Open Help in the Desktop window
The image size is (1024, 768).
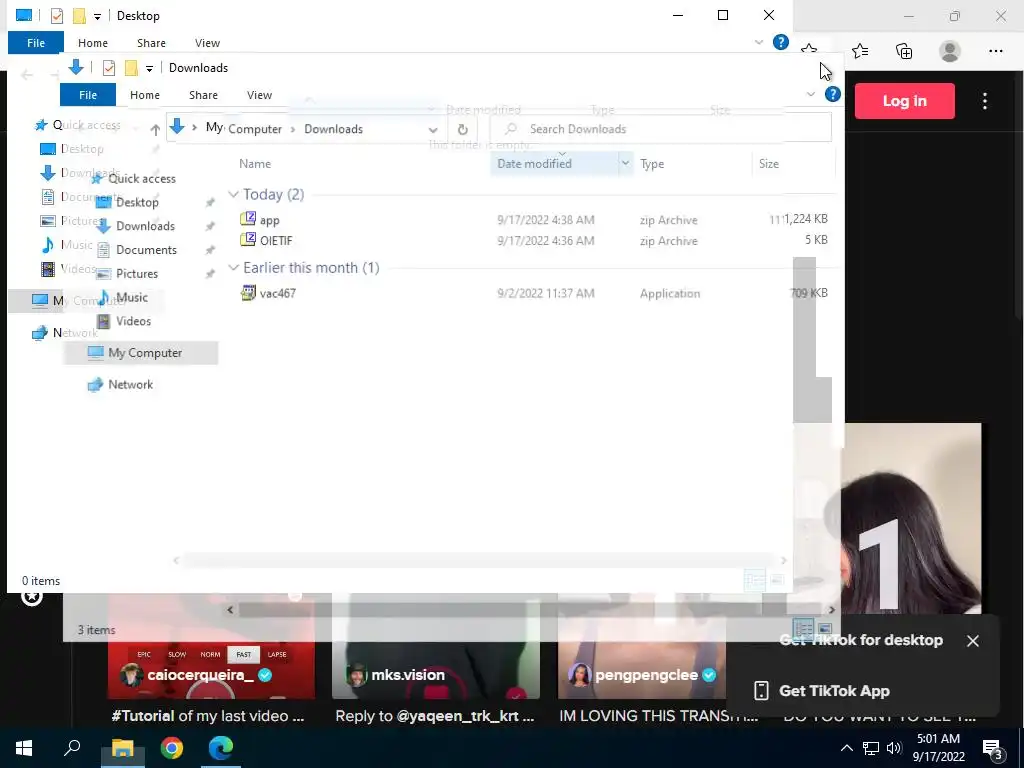point(780,42)
